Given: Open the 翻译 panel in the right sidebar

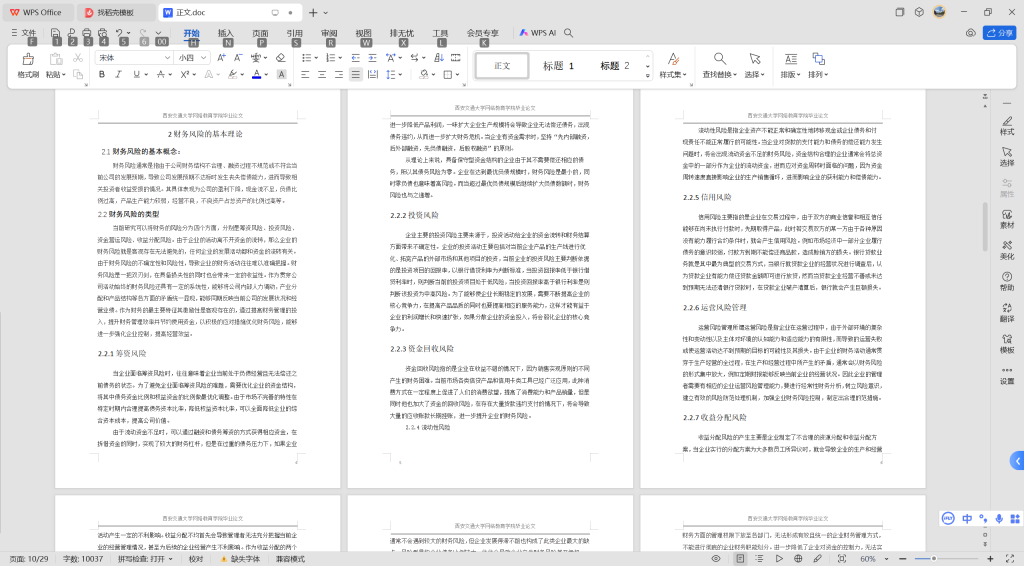Looking at the screenshot, I should pos(1007,313).
